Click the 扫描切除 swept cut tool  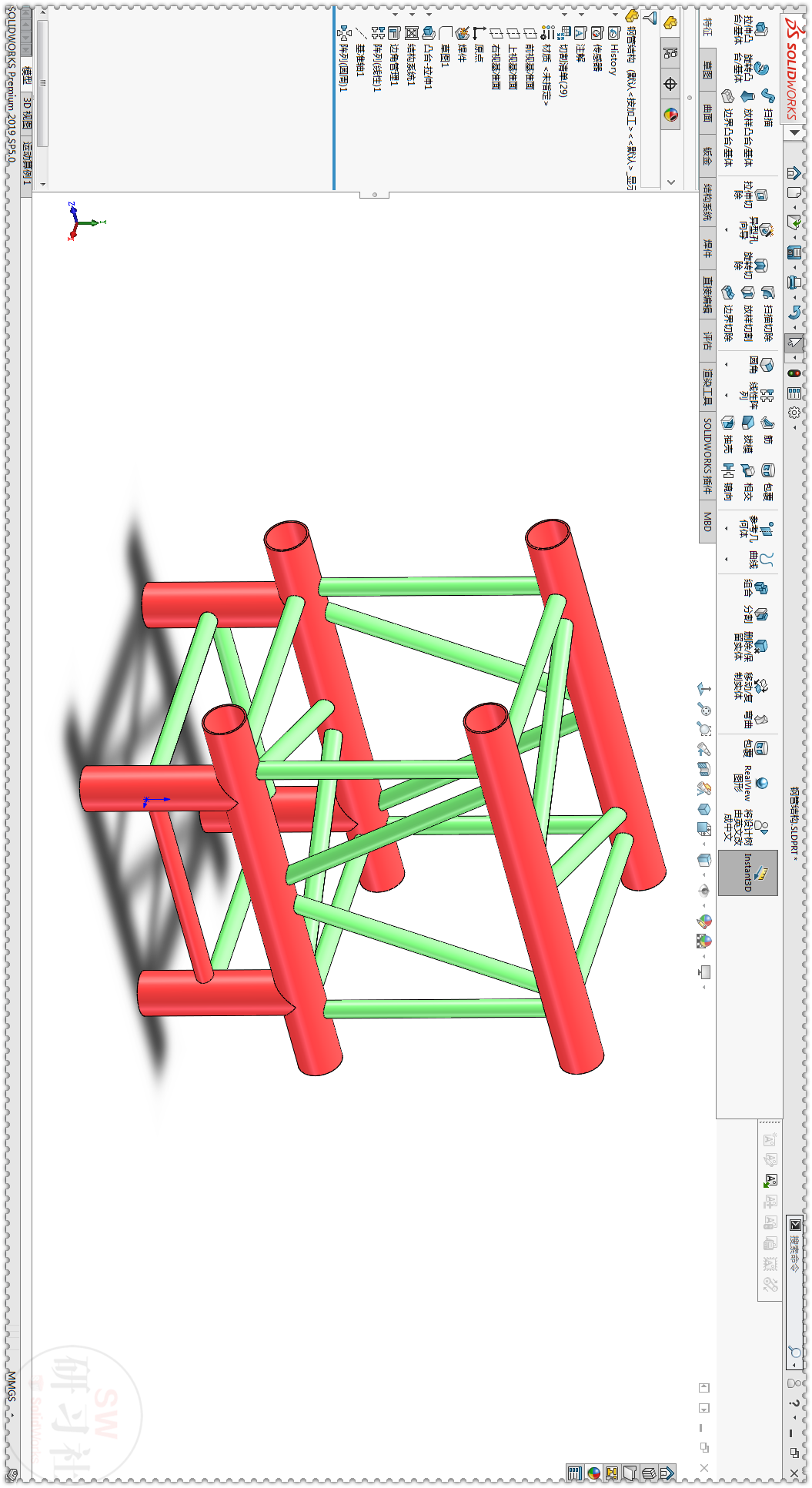[x=767, y=313]
